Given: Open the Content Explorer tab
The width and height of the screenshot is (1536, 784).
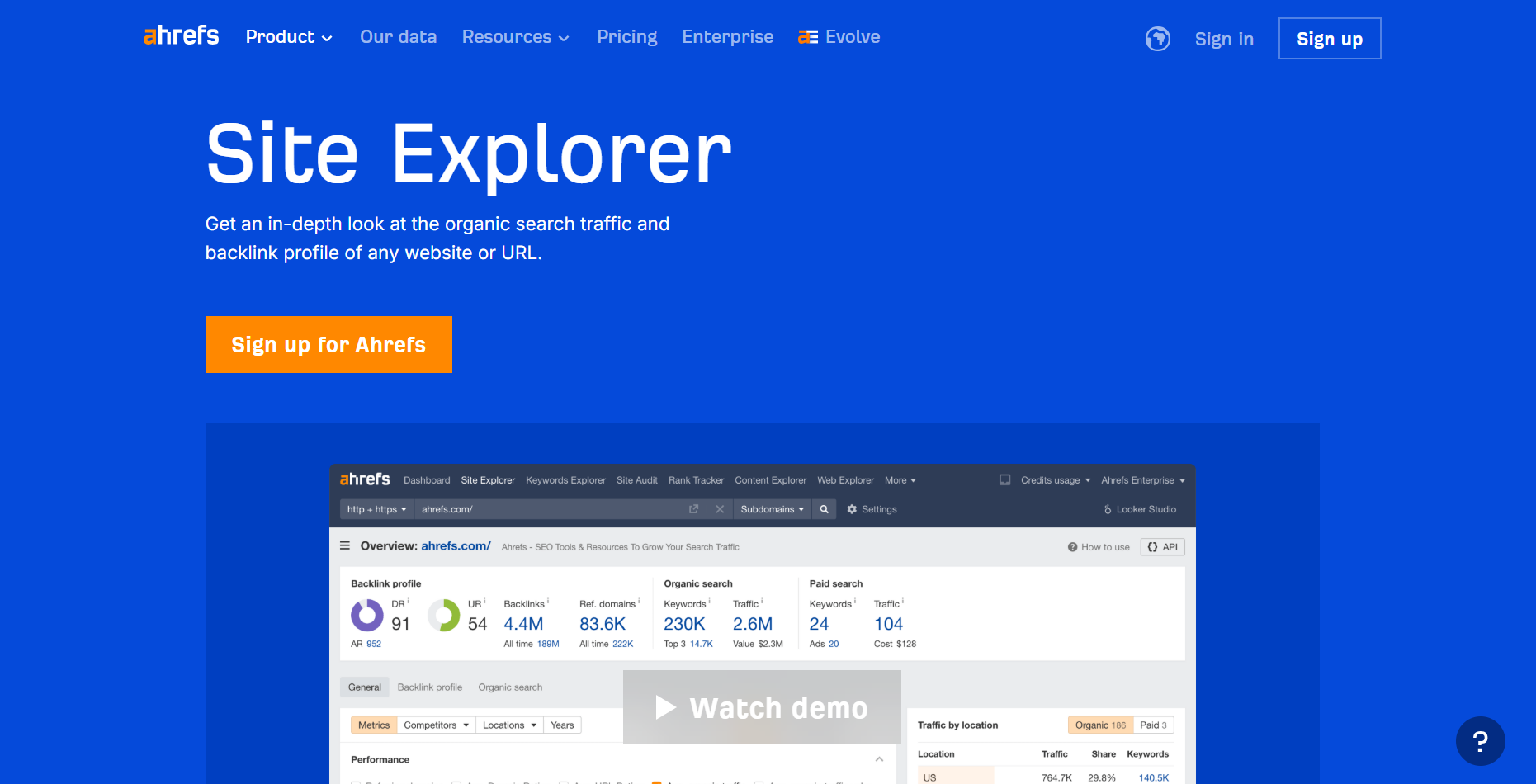Looking at the screenshot, I should pyautogui.click(x=771, y=480).
